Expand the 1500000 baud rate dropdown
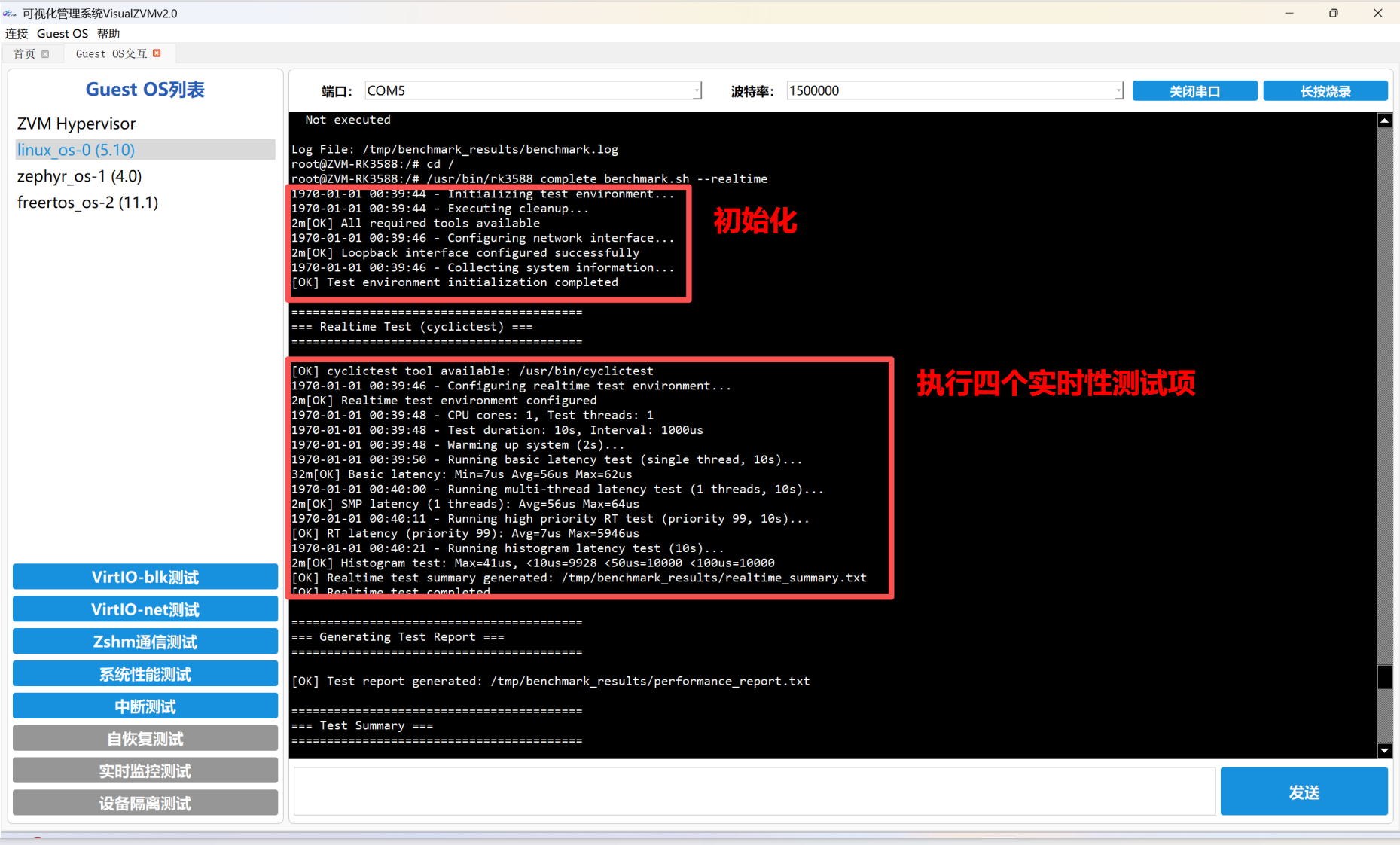Screen dimensions: 1400x845 tap(1118, 91)
